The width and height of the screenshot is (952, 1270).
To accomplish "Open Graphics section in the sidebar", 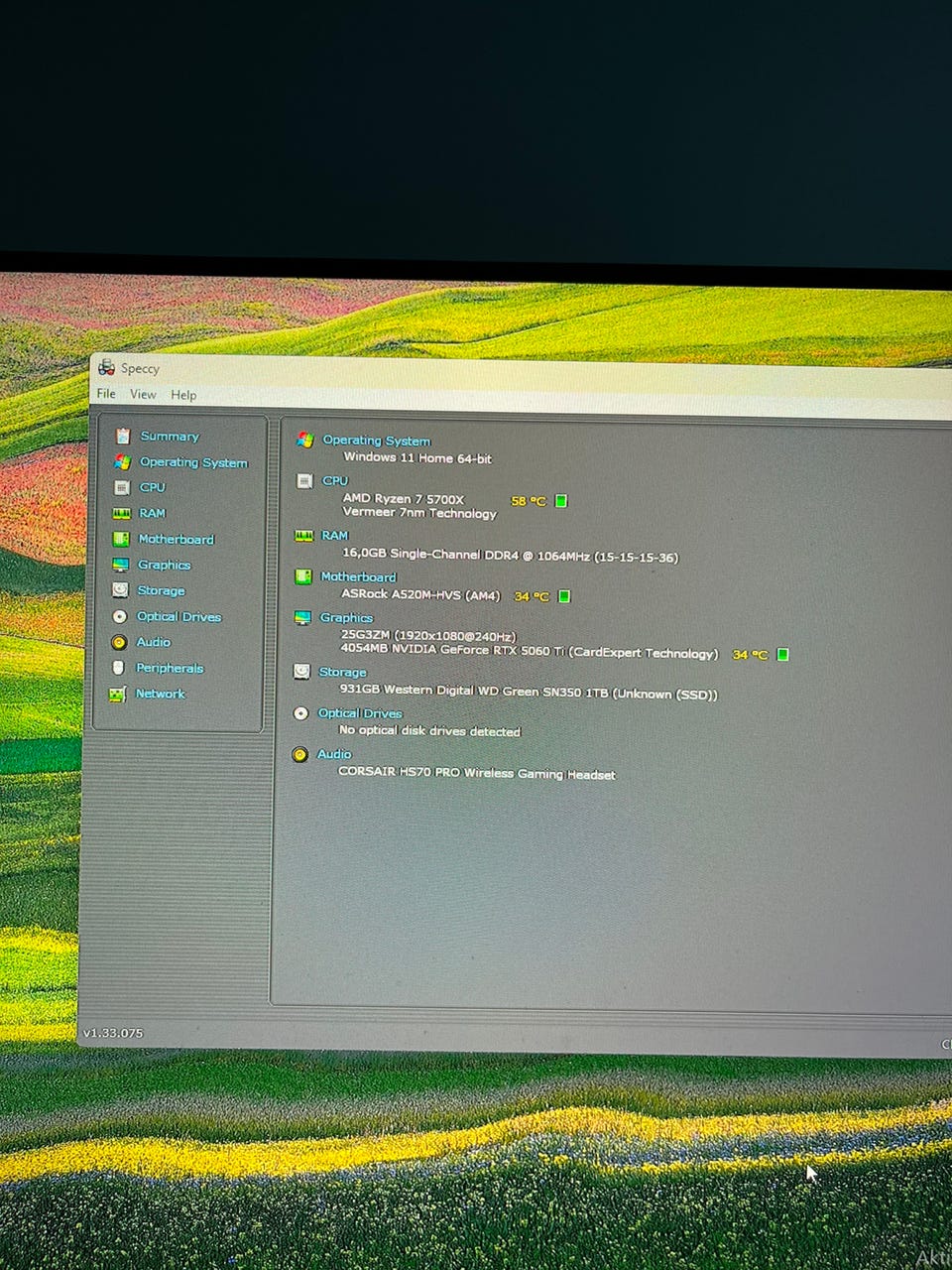I will [164, 565].
